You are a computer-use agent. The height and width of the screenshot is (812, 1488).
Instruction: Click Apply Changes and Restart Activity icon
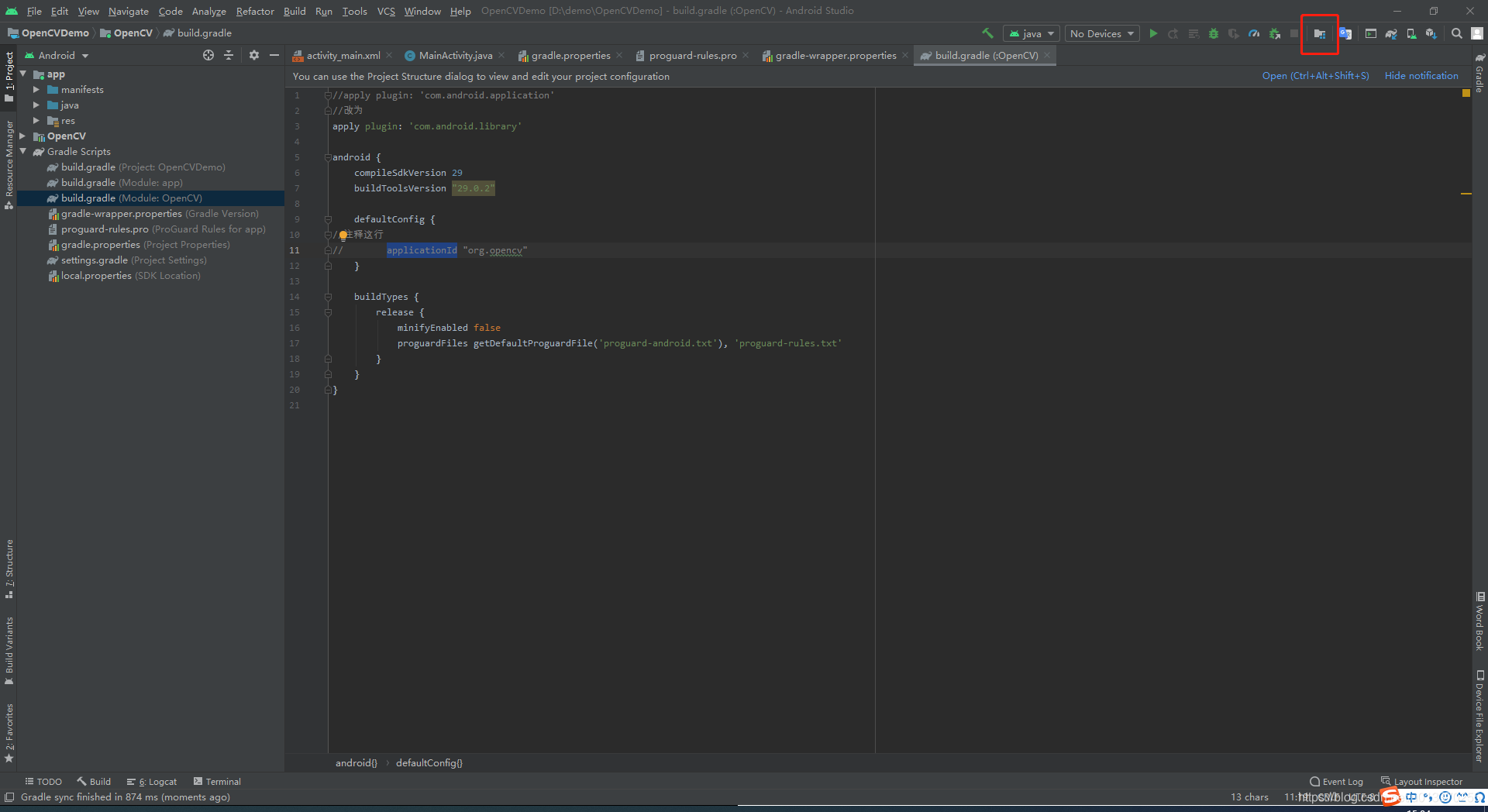click(x=1173, y=33)
